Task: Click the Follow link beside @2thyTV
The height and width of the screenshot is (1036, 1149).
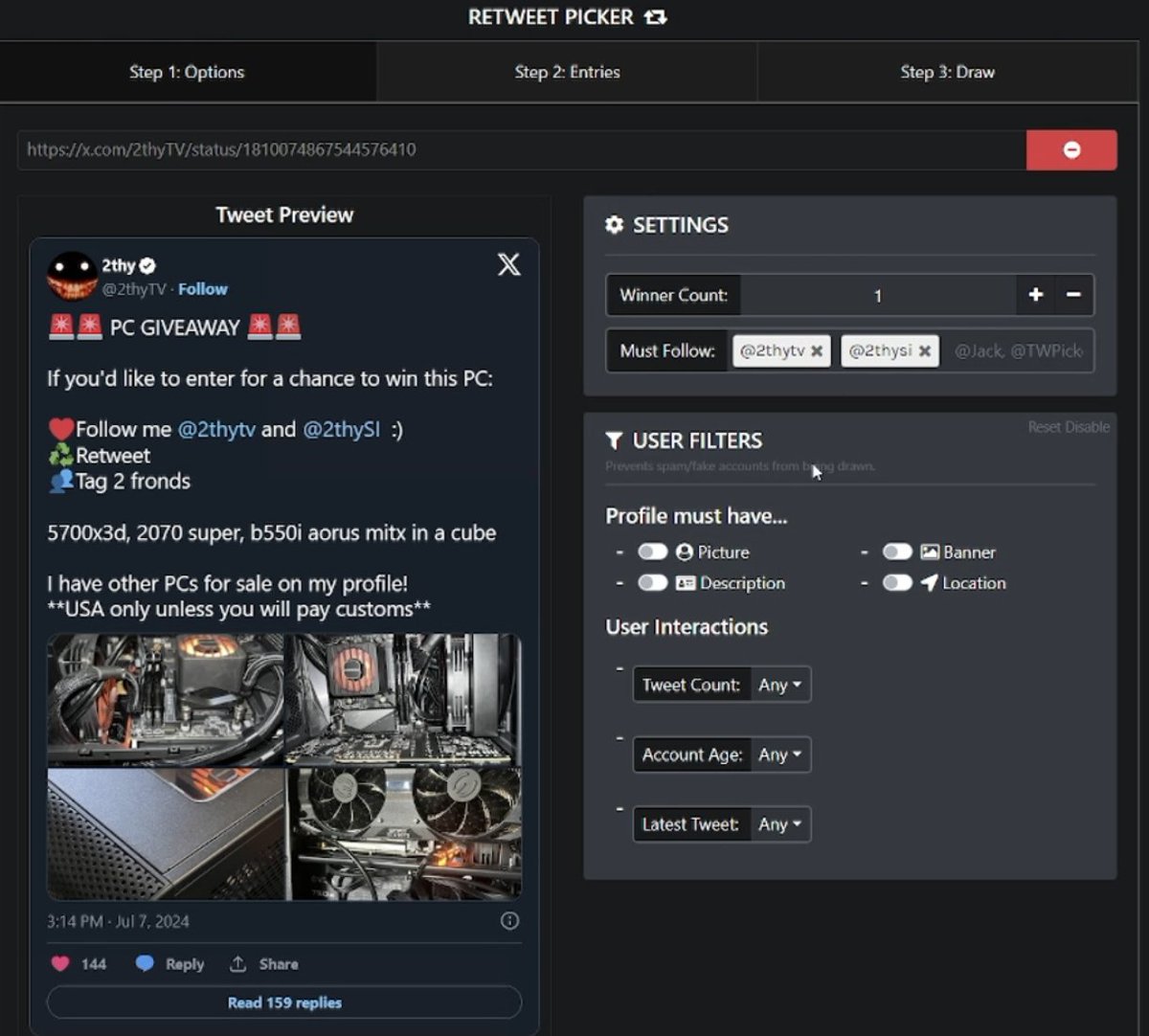Action: [203, 289]
